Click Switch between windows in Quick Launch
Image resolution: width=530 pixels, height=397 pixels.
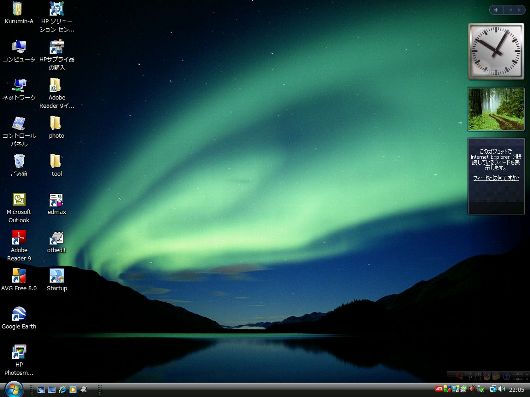(52, 390)
